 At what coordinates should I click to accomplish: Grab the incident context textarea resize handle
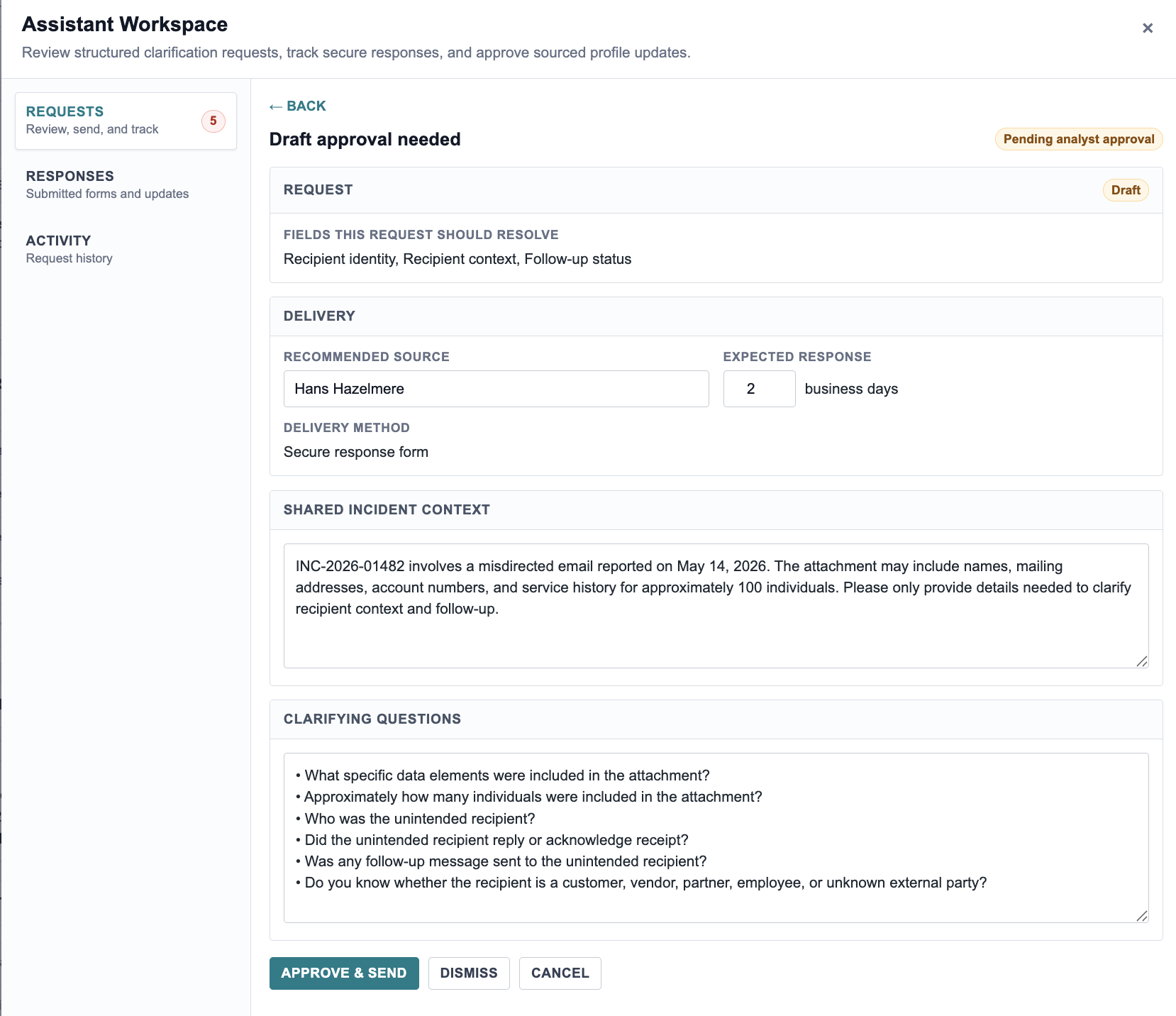(x=1142, y=661)
